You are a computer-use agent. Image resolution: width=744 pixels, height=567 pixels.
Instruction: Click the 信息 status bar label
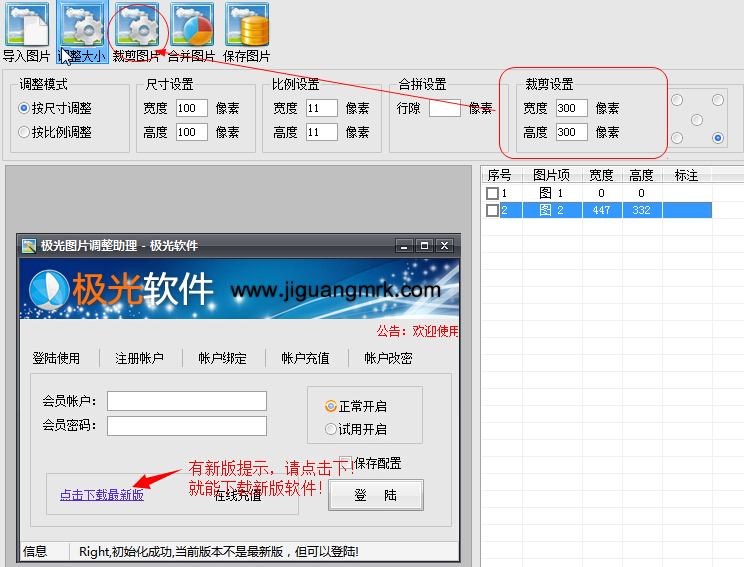[35, 551]
